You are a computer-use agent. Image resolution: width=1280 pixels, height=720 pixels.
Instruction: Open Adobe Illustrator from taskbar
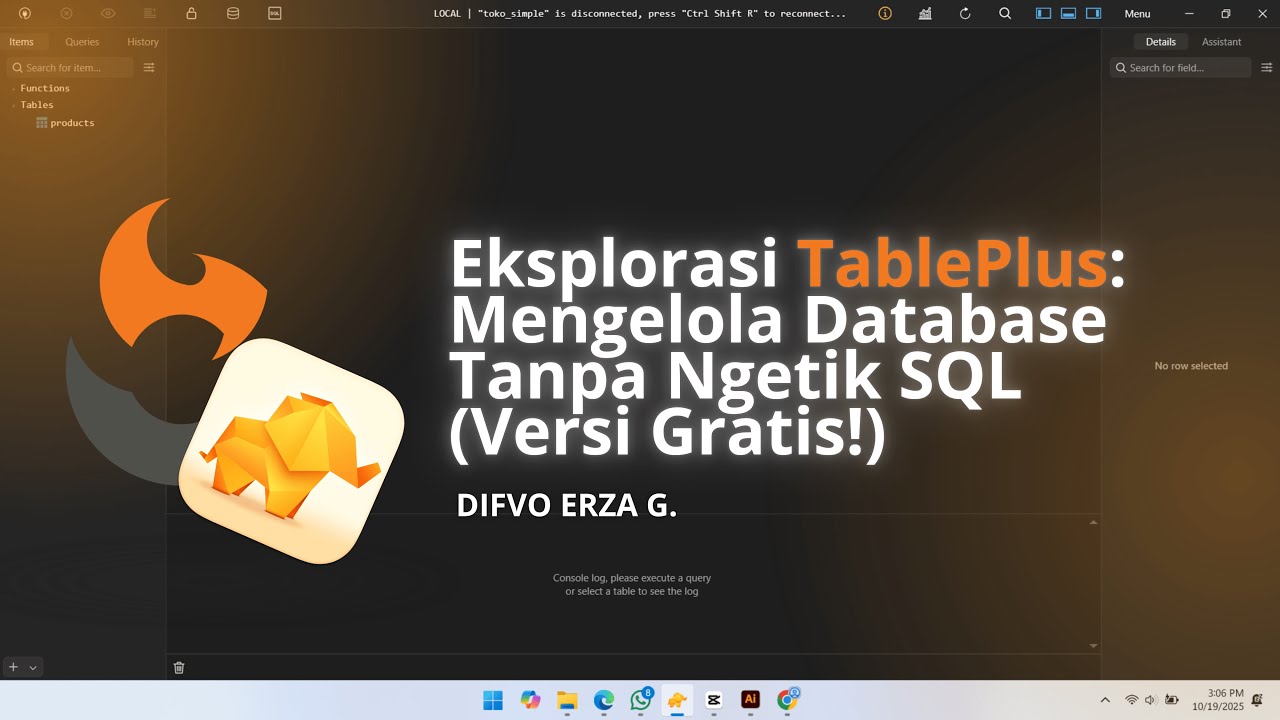[x=750, y=700]
